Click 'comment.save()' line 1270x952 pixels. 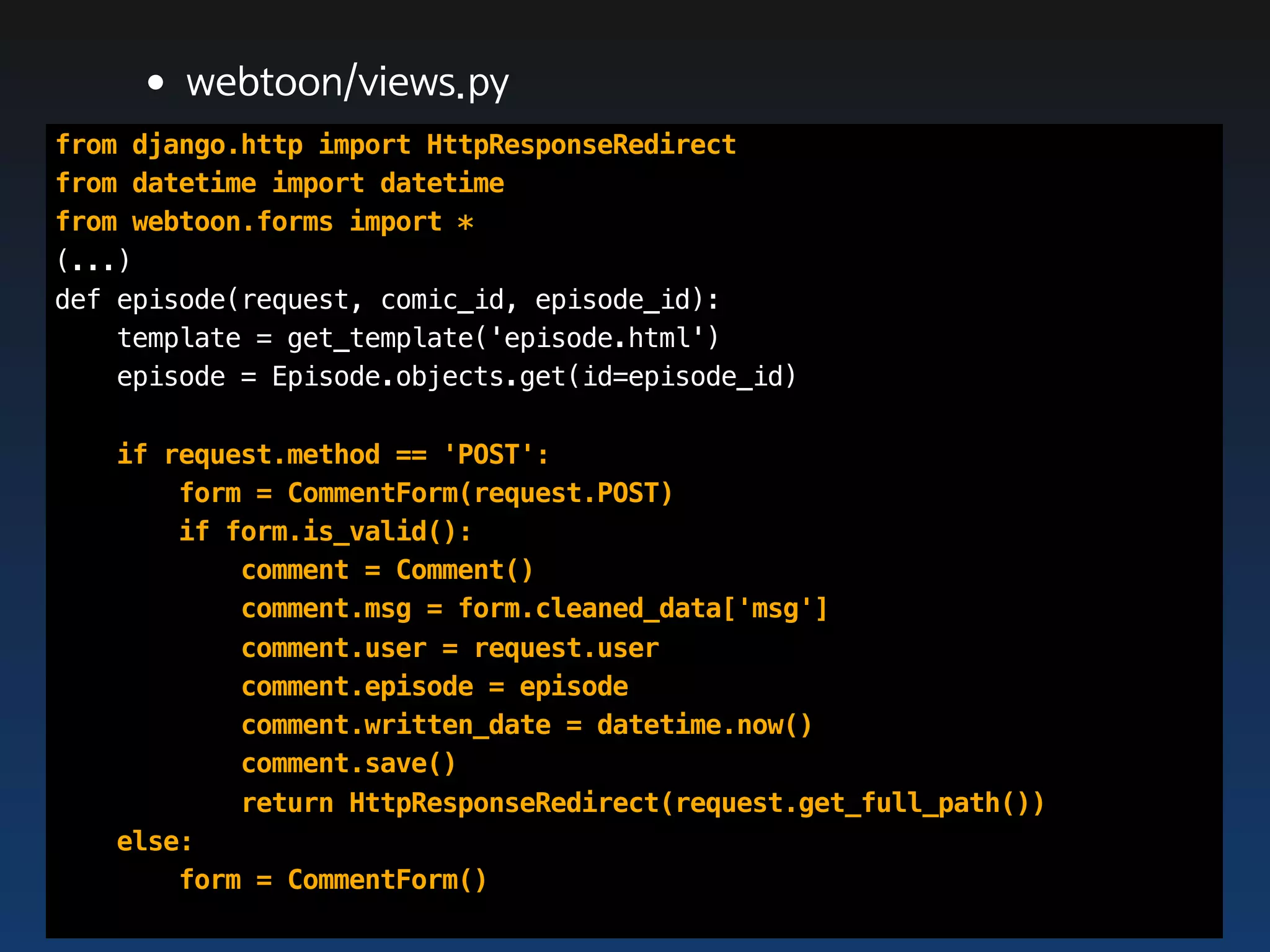pyautogui.click(x=349, y=764)
